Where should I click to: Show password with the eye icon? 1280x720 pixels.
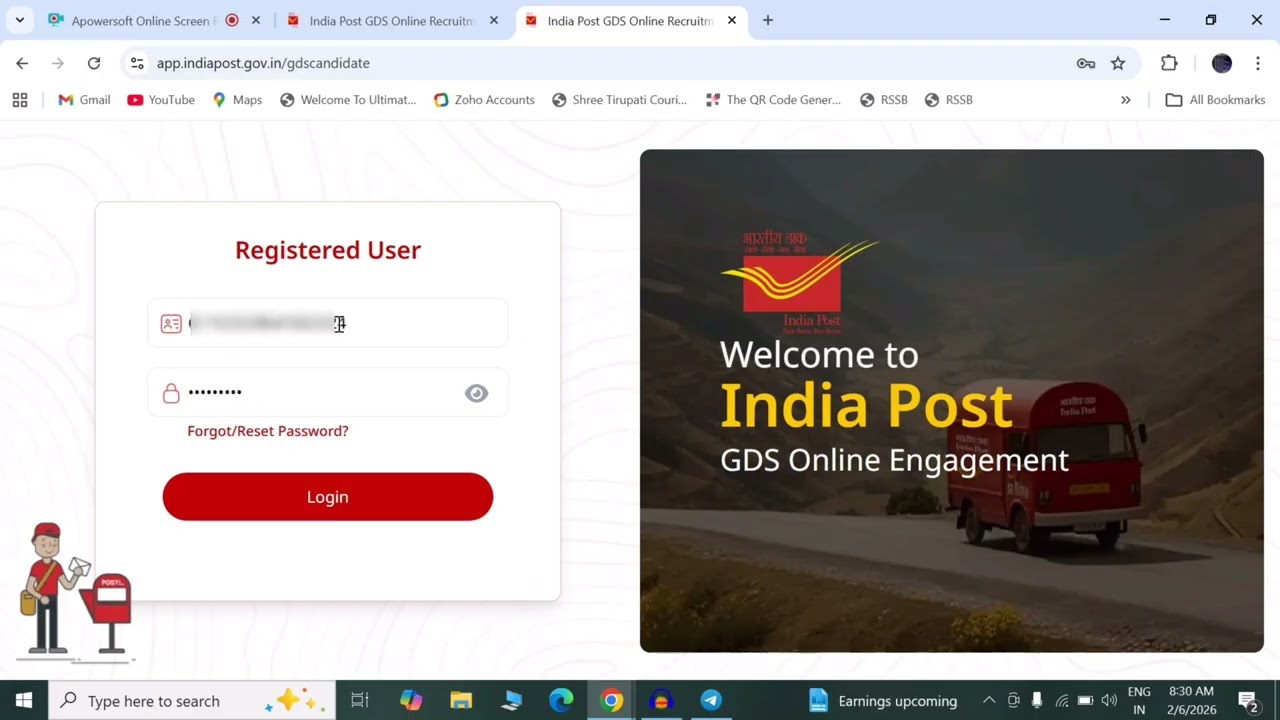pos(476,393)
